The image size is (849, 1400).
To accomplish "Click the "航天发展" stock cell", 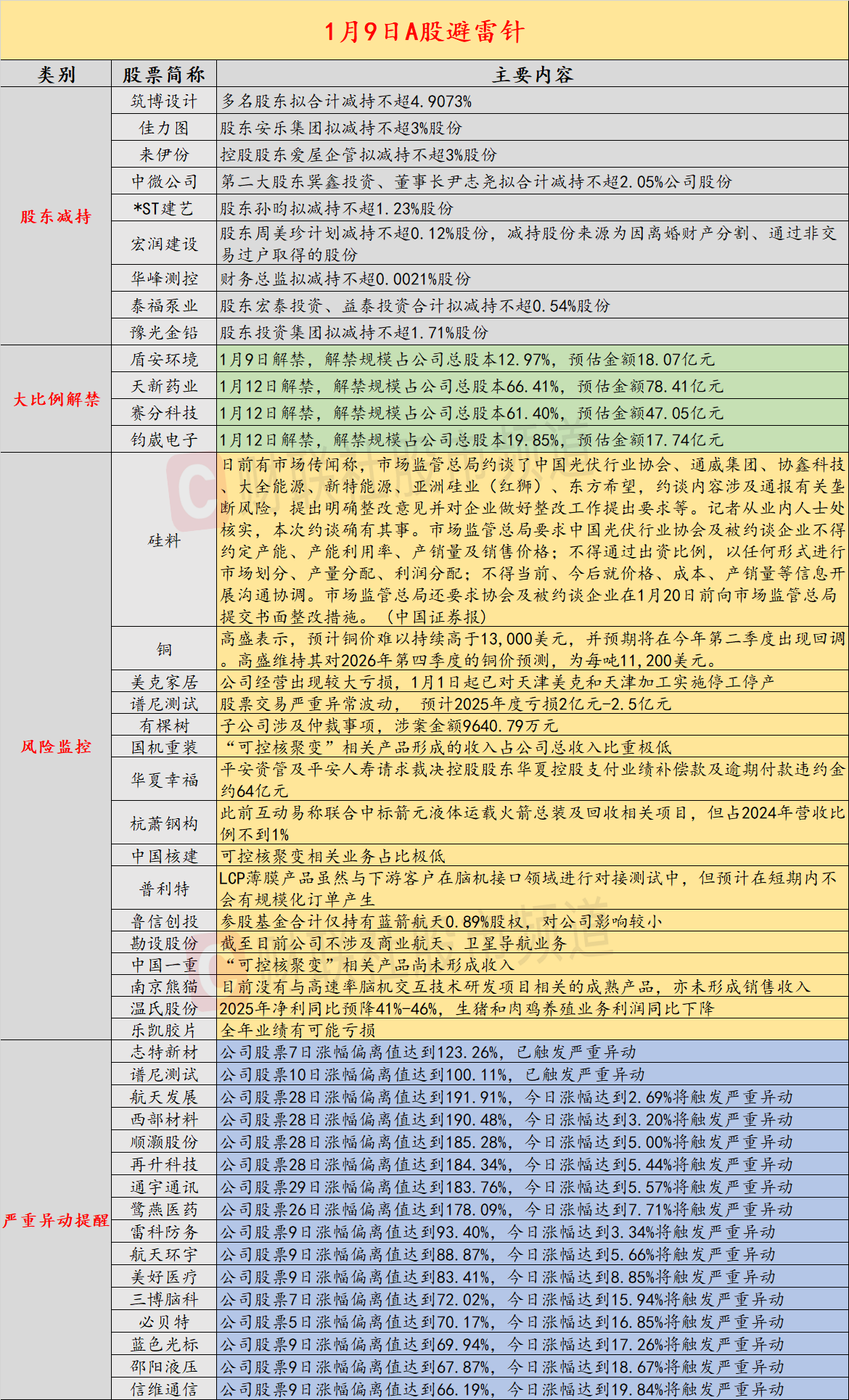I will 164,1098.
